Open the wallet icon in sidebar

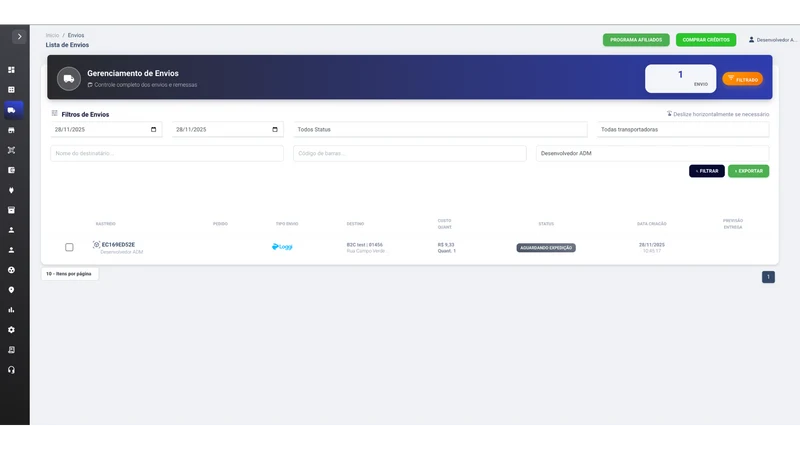pos(11,170)
